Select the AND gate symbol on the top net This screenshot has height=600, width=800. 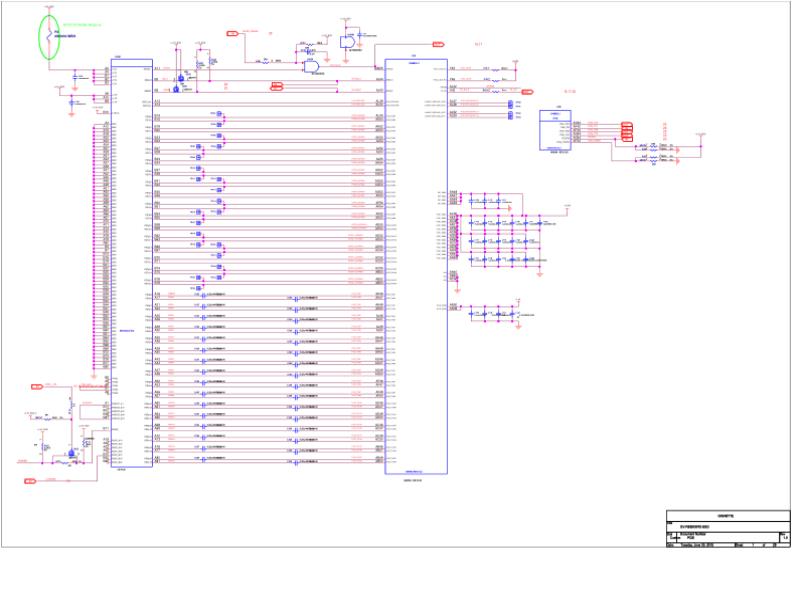311,66
